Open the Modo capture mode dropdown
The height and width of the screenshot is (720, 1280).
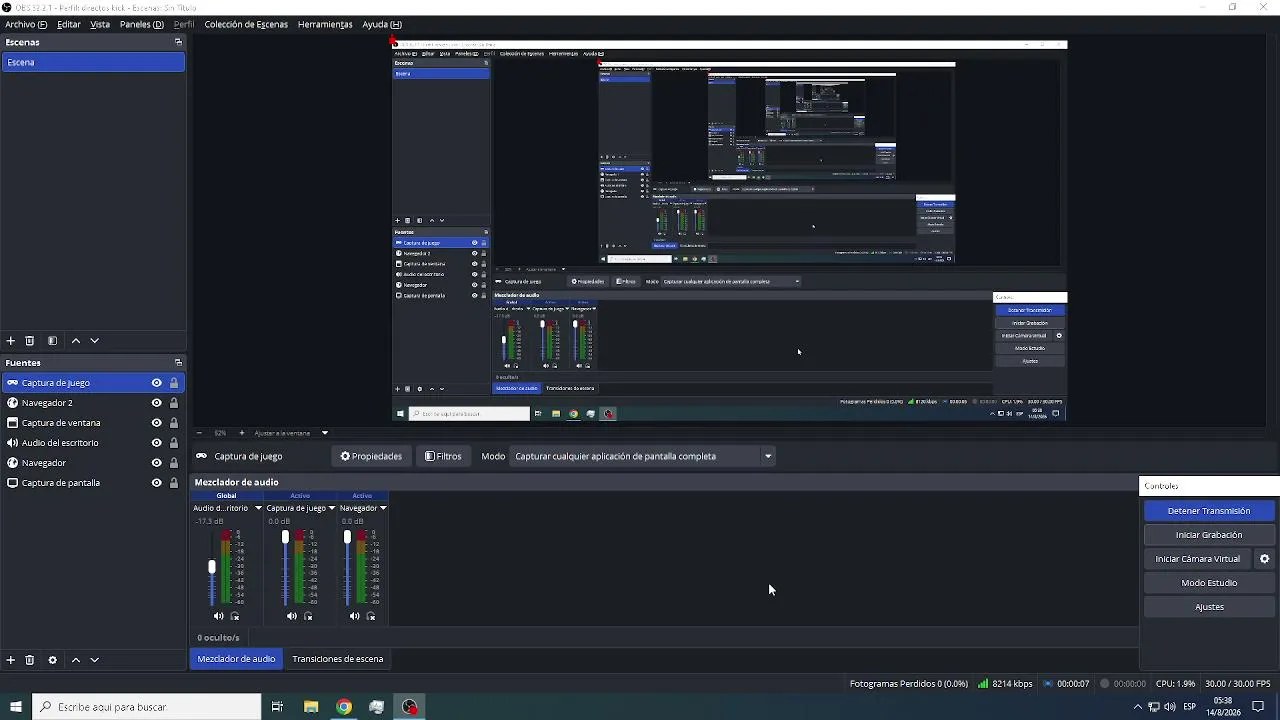pyautogui.click(x=643, y=456)
